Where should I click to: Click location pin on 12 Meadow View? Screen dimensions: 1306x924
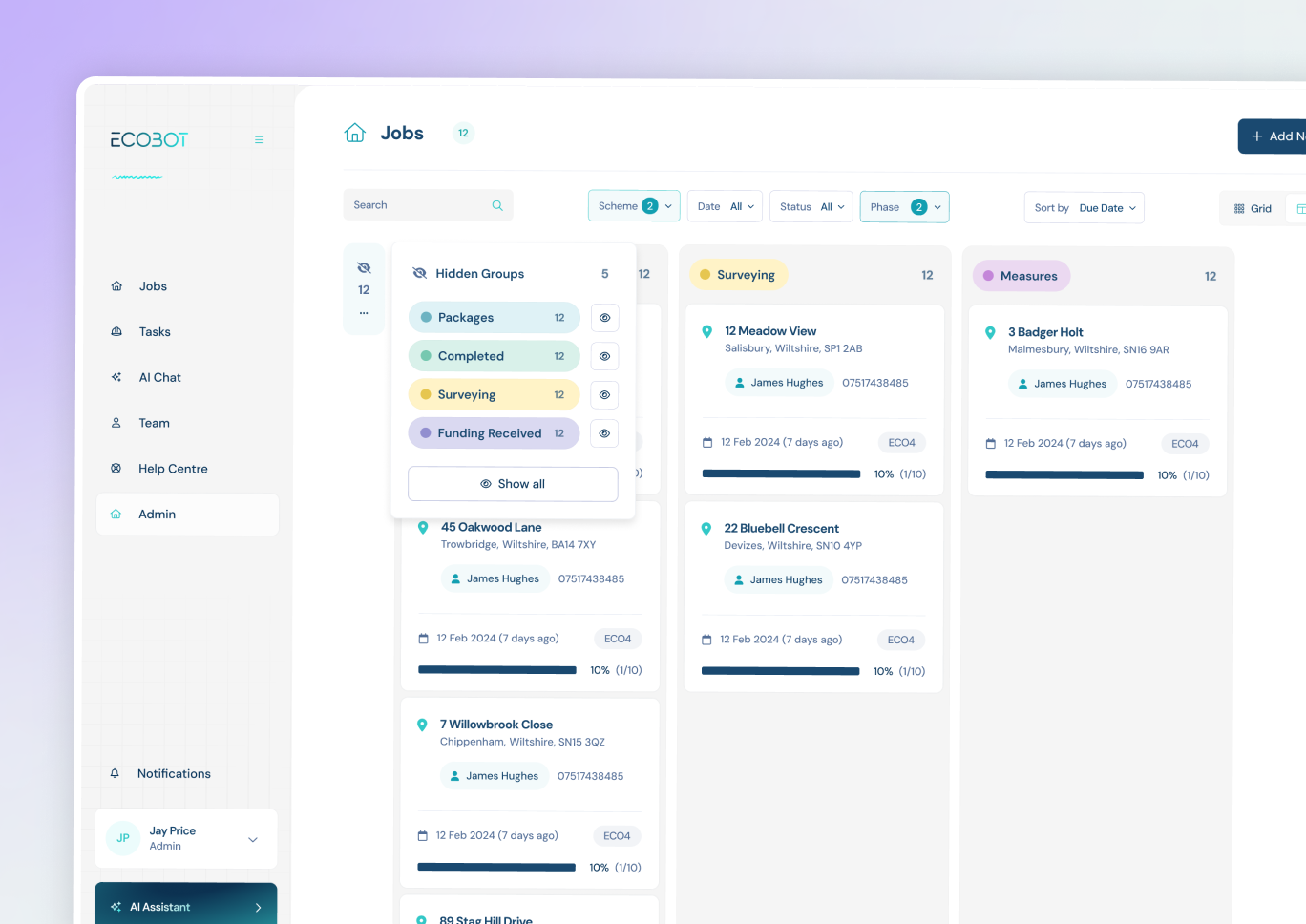pos(707,332)
